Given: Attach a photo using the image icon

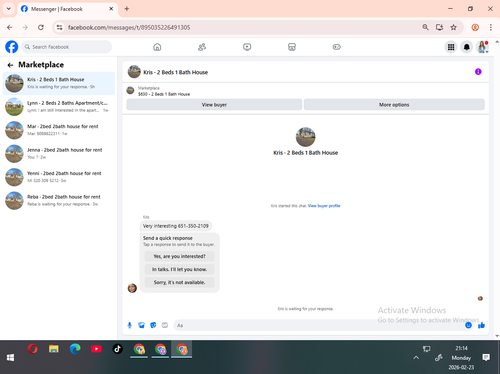Looking at the screenshot, I should [141, 325].
